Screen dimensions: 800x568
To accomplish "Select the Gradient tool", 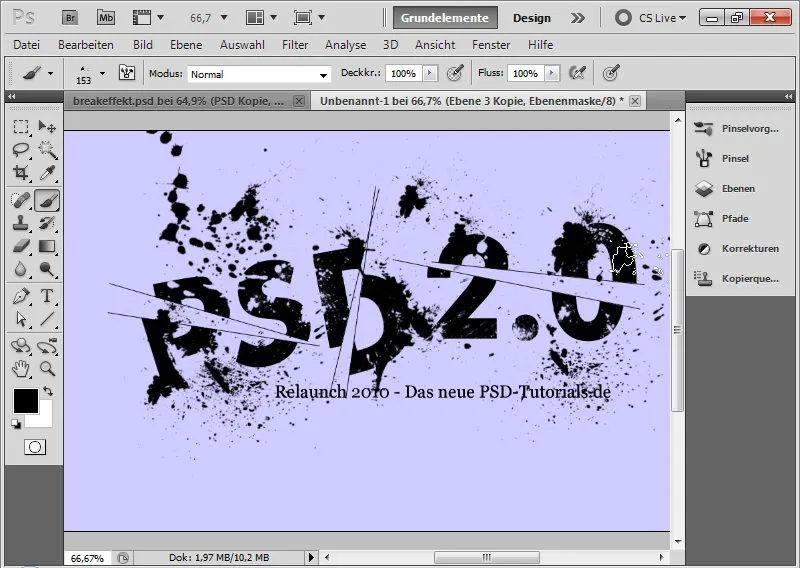I will click(47, 246).
